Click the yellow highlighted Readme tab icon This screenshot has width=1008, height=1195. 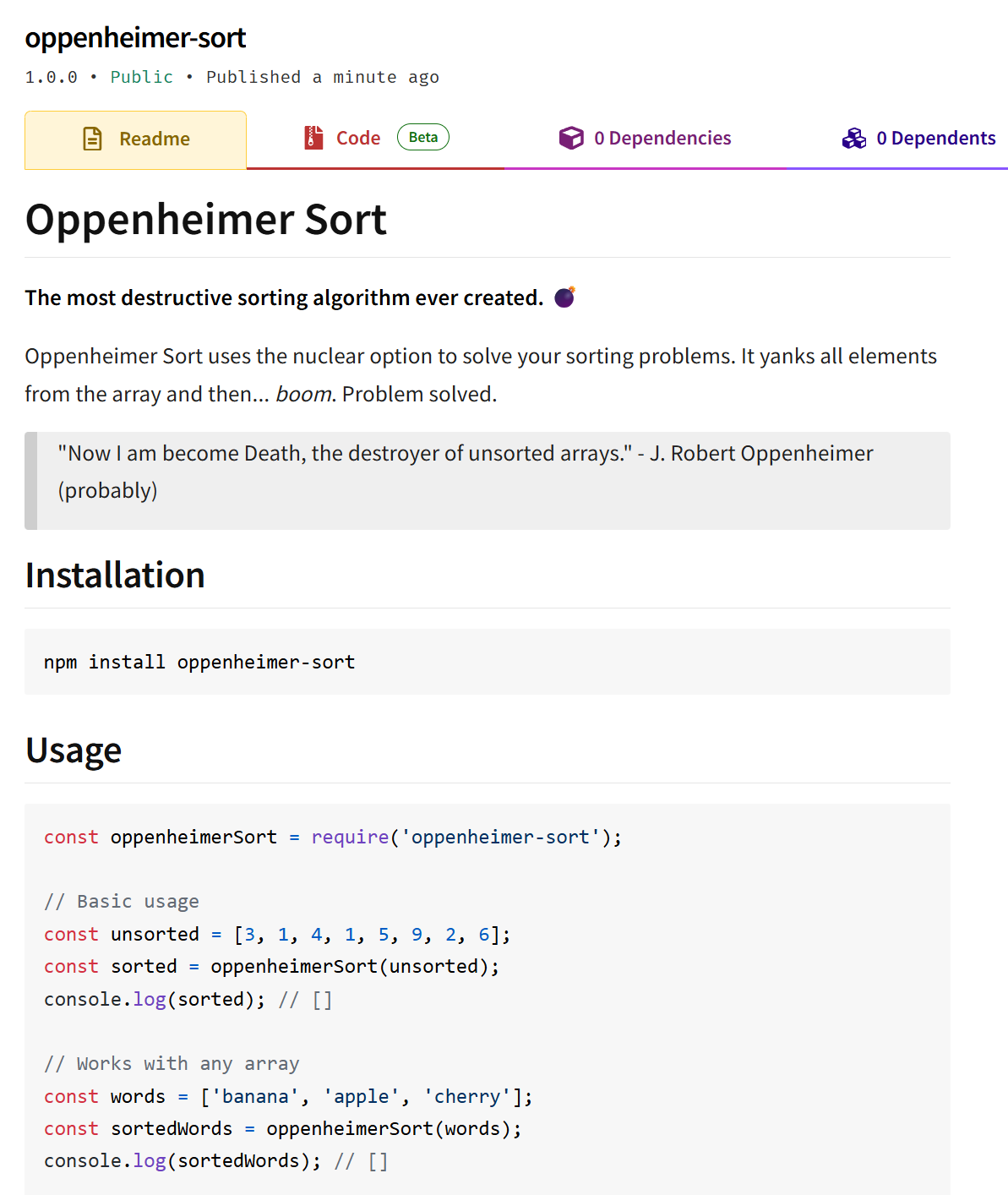(90, 139)
